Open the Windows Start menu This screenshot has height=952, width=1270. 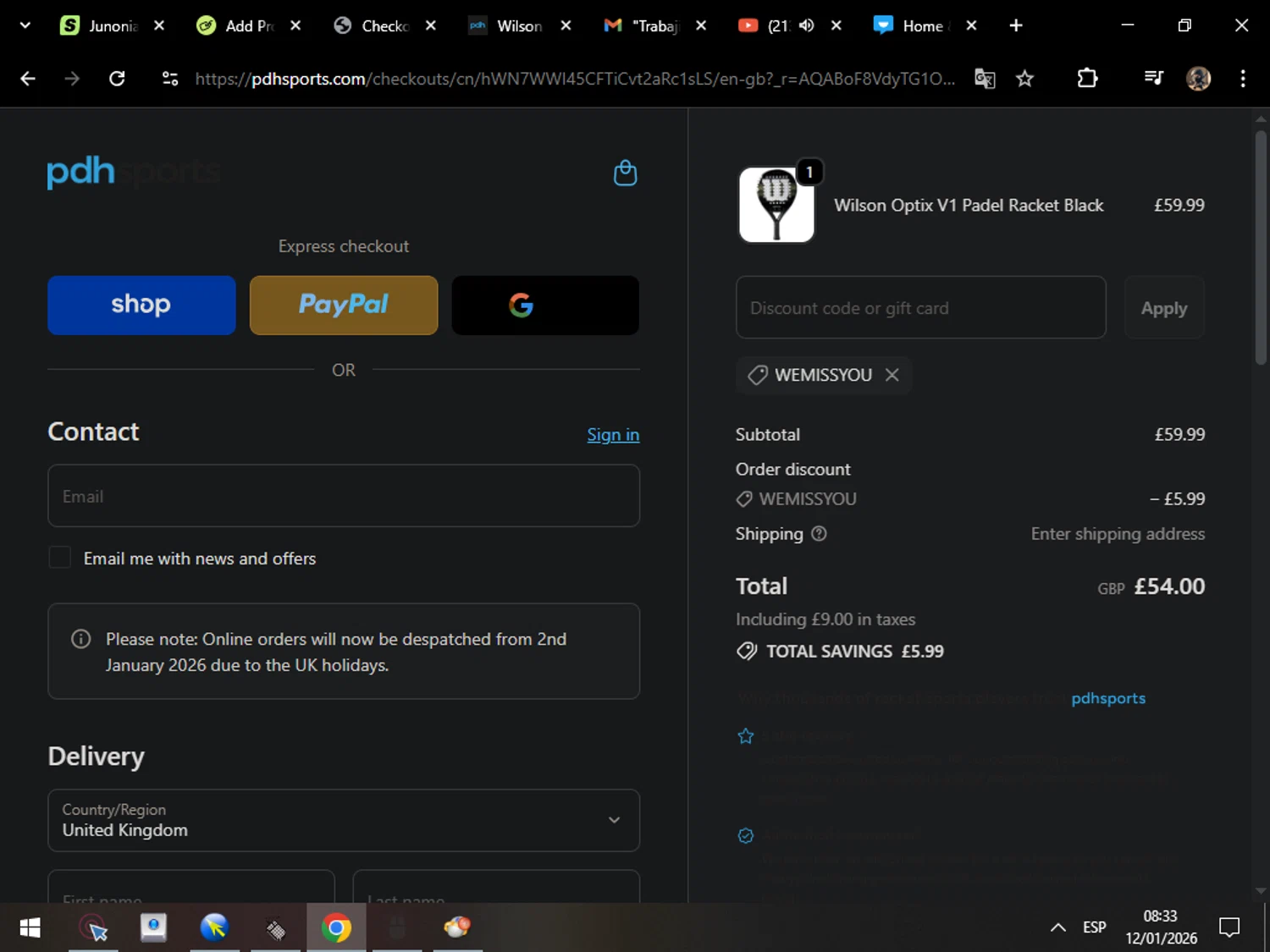pyautogui.click(x=30, y=928)
